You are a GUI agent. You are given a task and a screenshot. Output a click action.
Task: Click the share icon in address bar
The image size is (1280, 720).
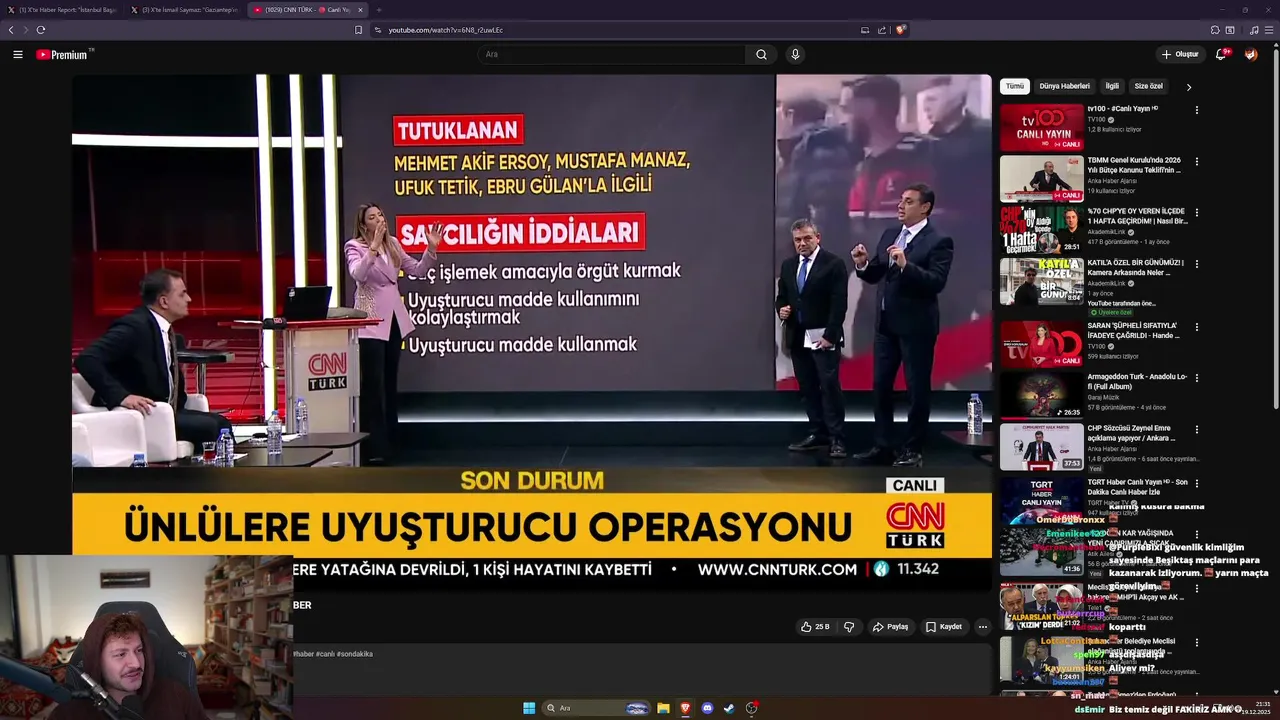click(882, 30)
